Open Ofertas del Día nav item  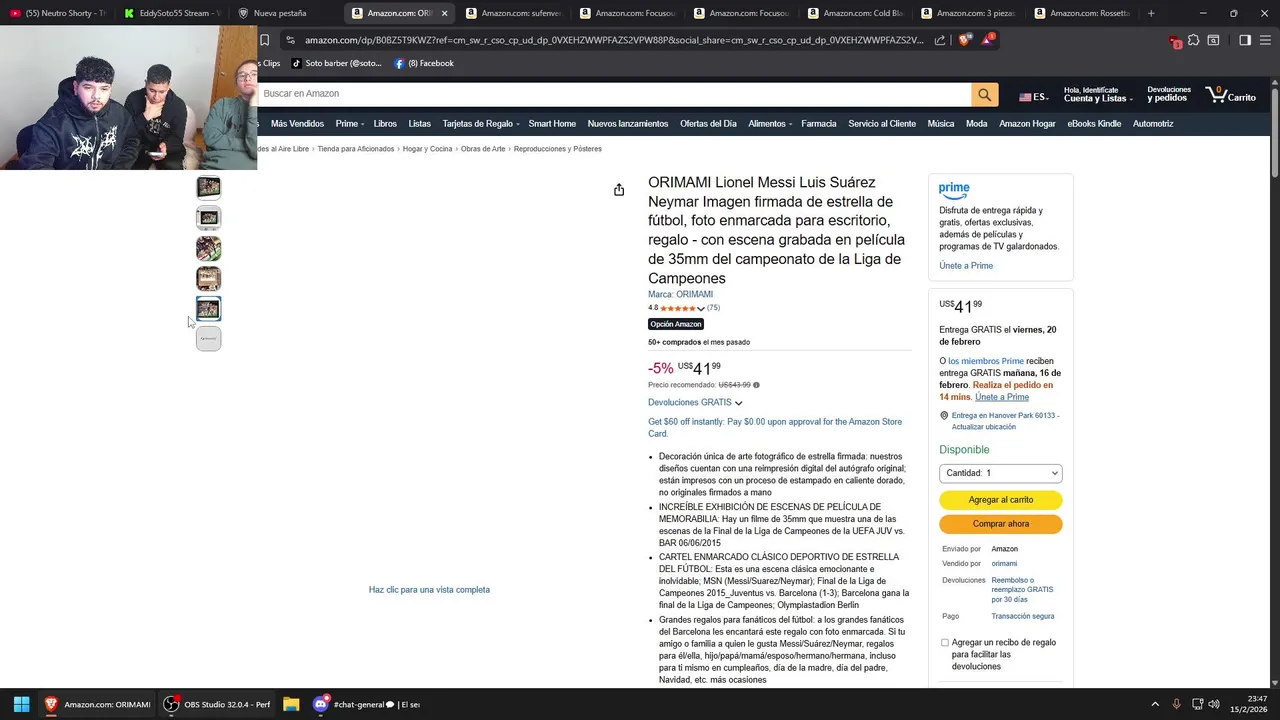click(708, 124)
